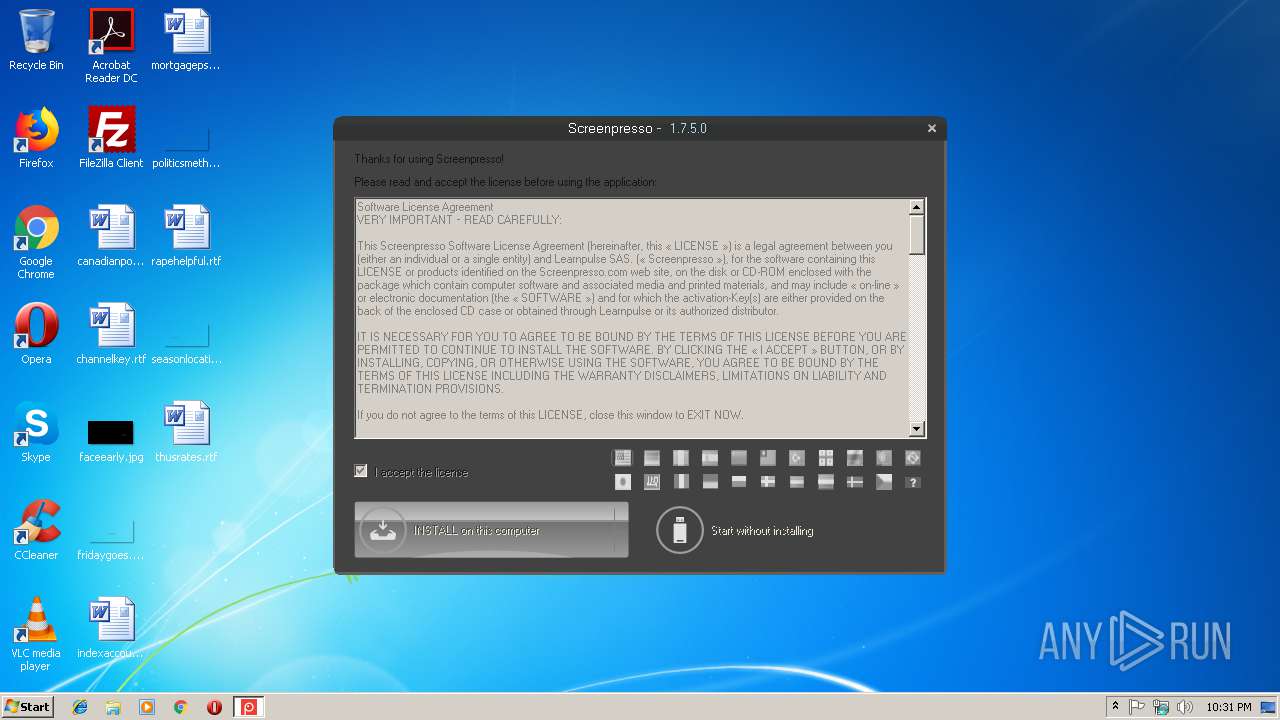
Task: Click INSTALL on this computer
Action: (x=491, y=530)
